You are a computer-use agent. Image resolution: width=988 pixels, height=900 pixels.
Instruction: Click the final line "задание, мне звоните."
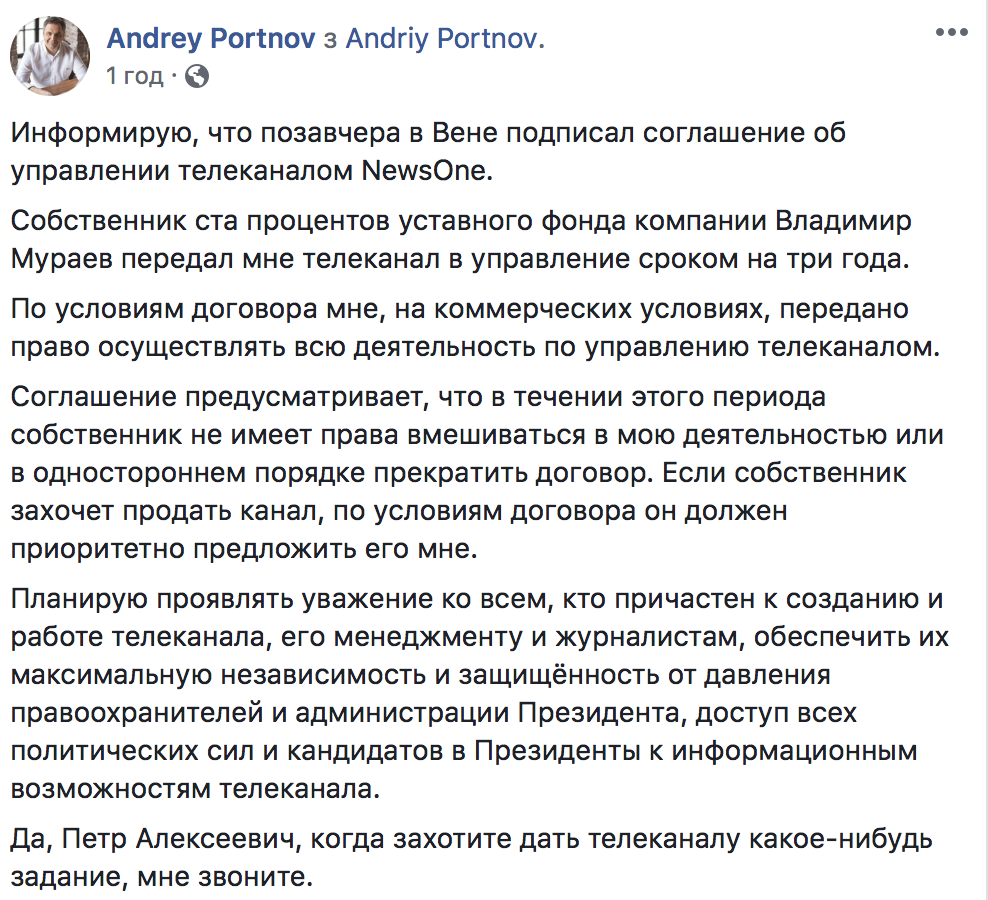[x=162, y=877]
